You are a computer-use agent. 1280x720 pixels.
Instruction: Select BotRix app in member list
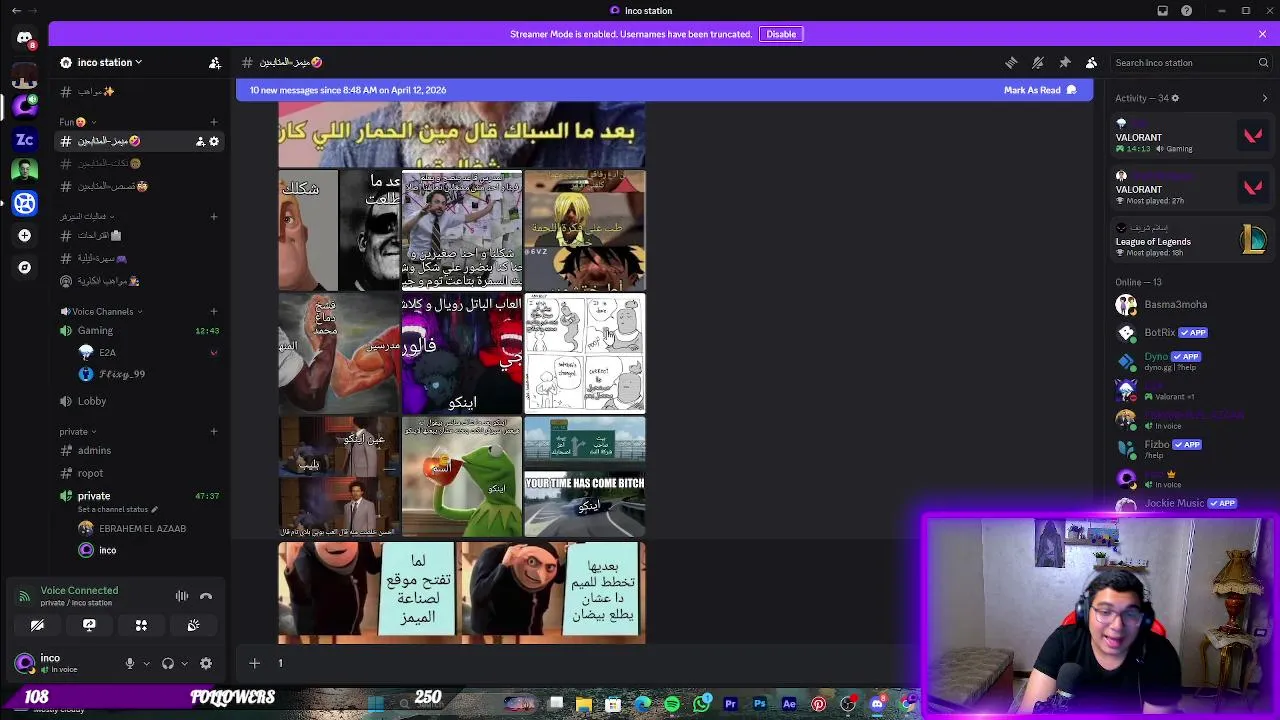(x=1192, y=332)
